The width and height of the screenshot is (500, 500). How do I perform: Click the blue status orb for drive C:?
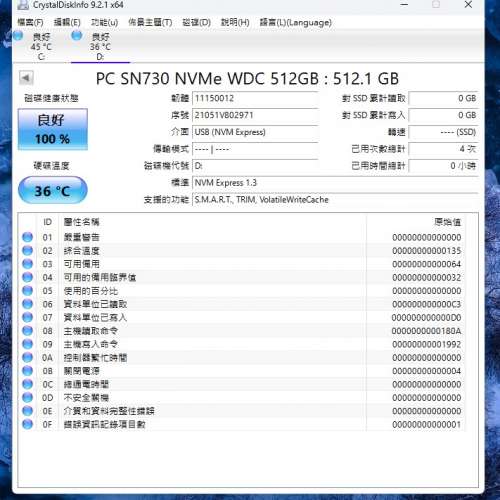(x=18, y=35)
